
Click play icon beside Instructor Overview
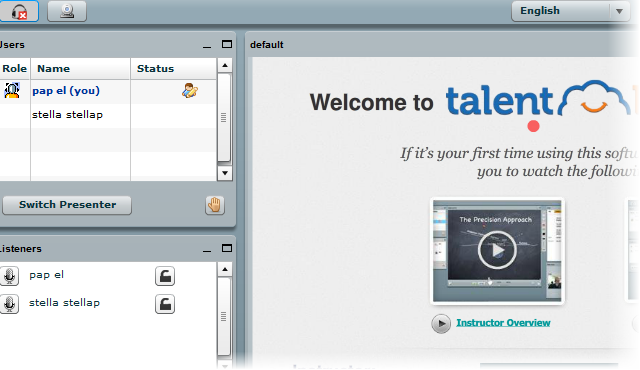[441, 323]
